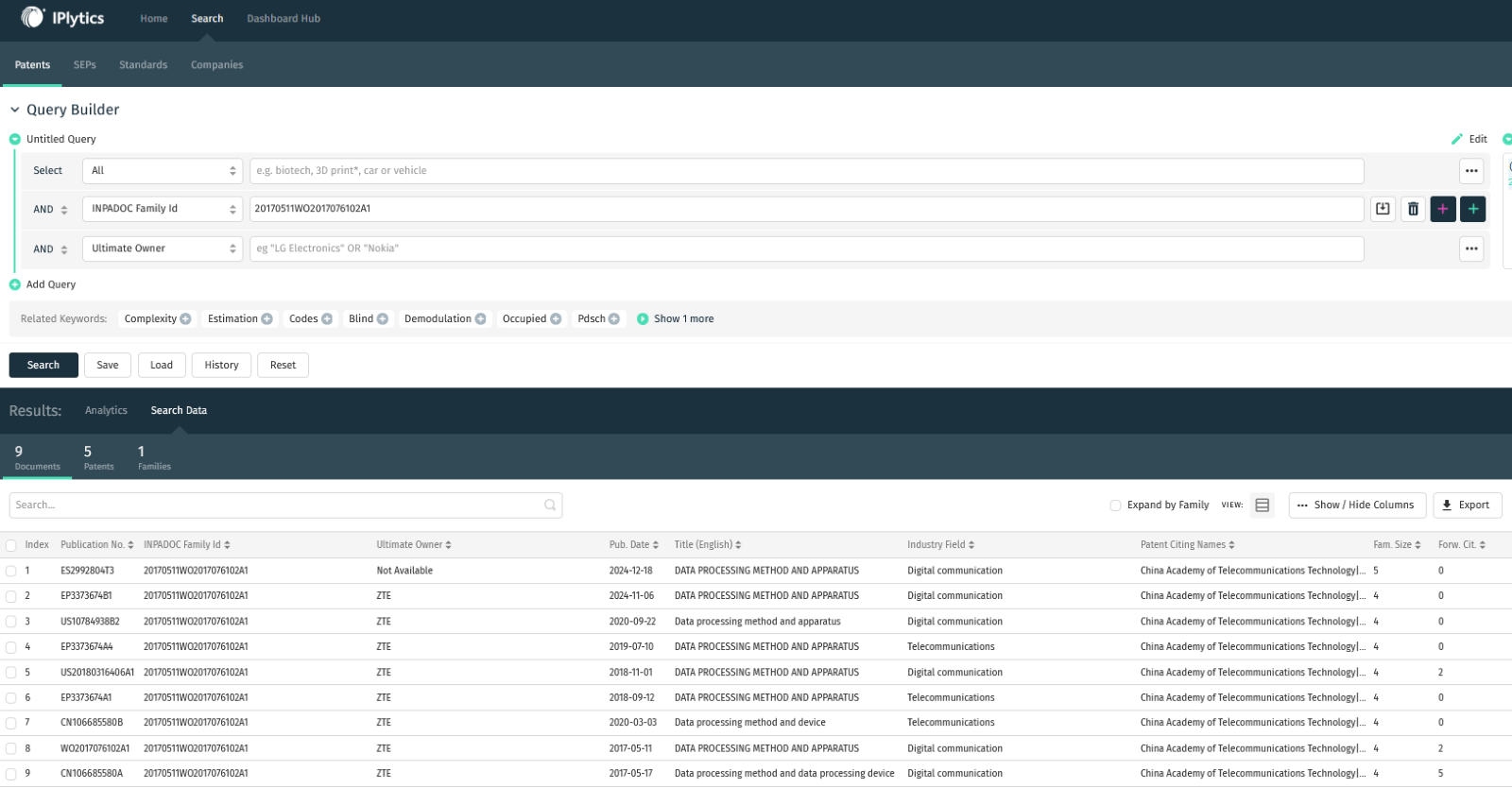Show the 1 Families results tab
Viewport: 1512px width, 788px height.
pyautogui.click(x=154, y=458)
